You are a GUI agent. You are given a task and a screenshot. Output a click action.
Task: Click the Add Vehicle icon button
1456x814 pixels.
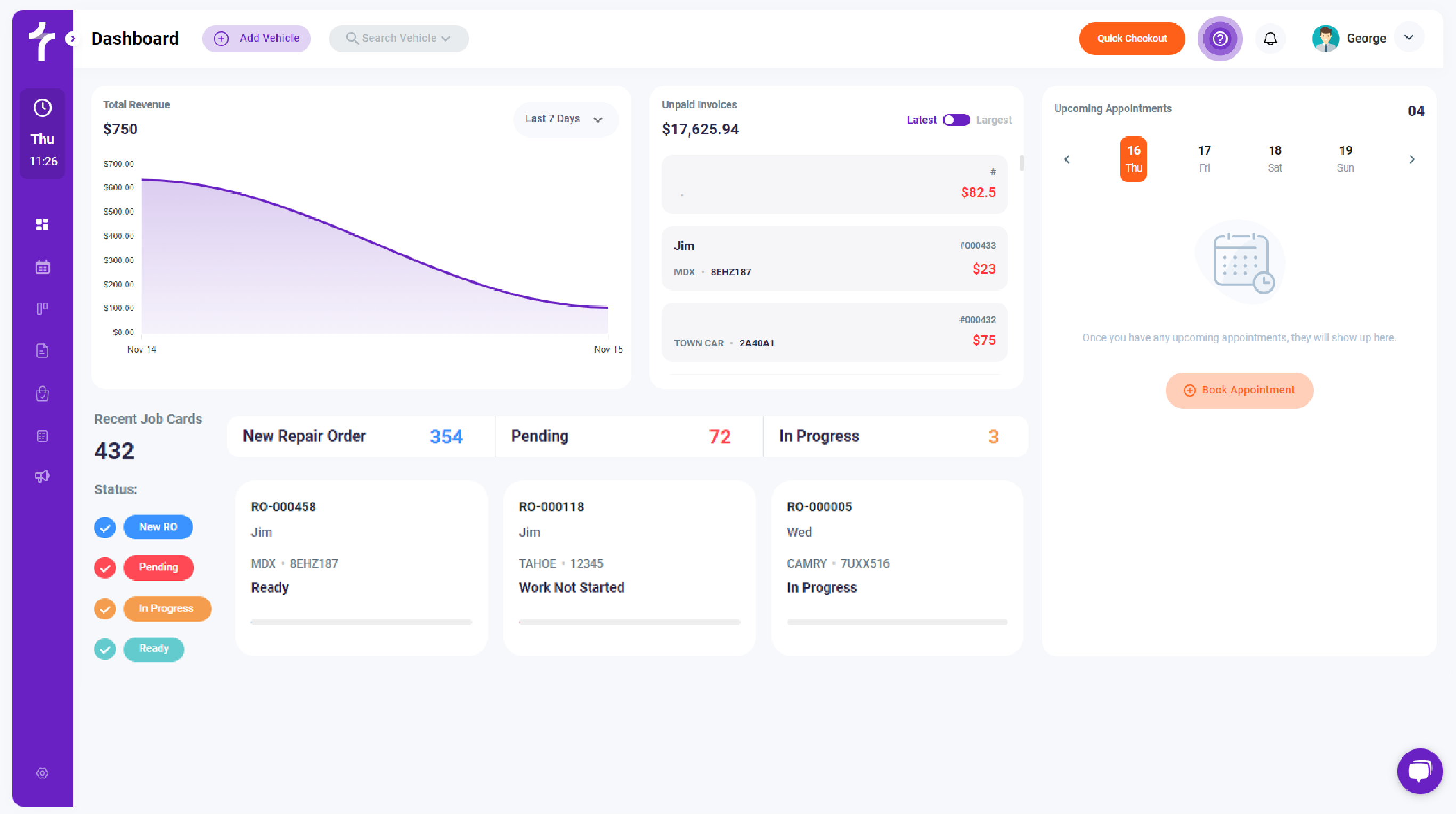click(x=221, y=38)
